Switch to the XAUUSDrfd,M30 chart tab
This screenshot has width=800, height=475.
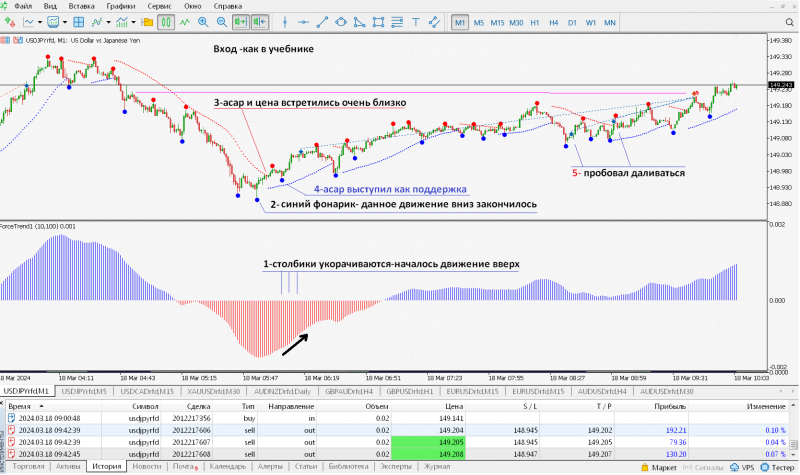[213, 391]
